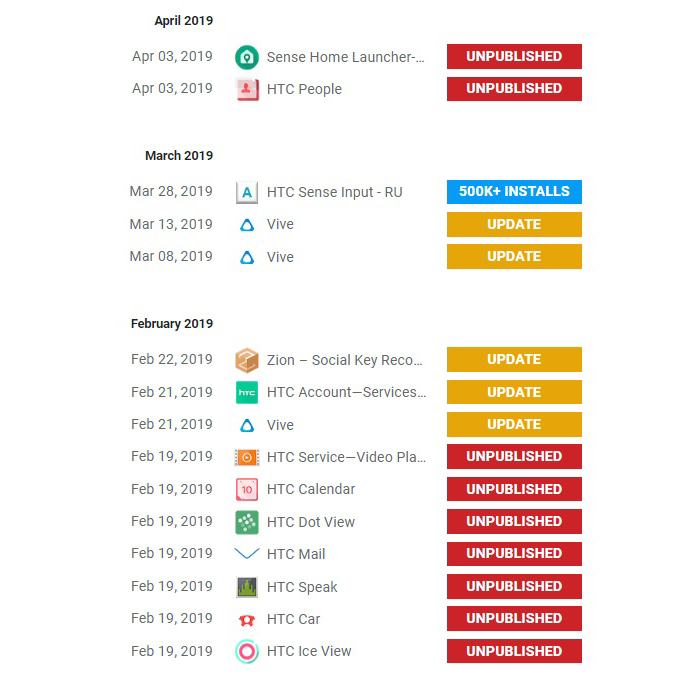Screen dimensions: 700x675
Task: Click the Sense Home Launcher app icon
Action: tap(247, 57)
